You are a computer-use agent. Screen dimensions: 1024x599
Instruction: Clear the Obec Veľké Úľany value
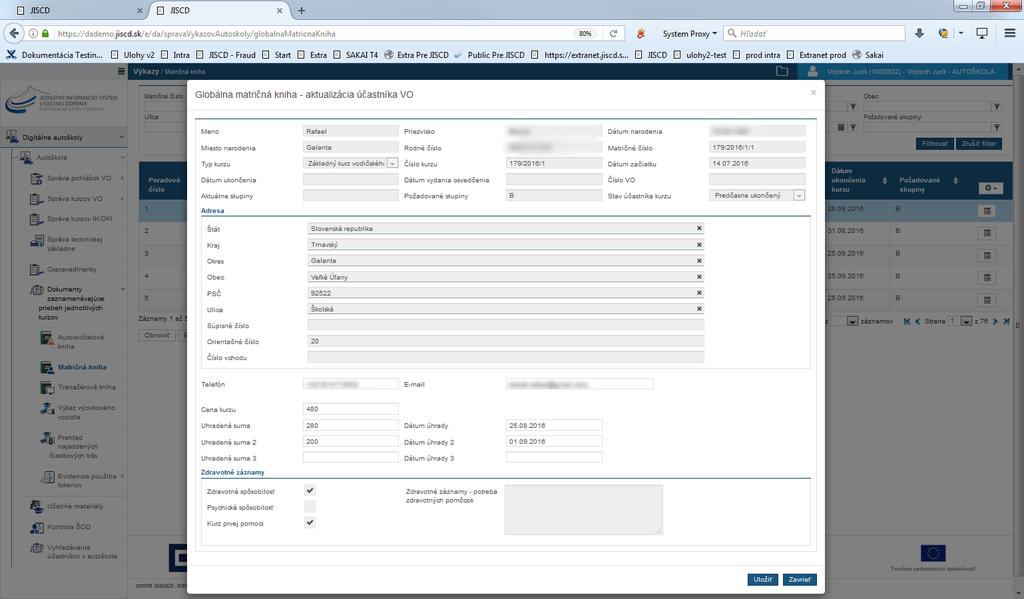[x=699, y=277]
